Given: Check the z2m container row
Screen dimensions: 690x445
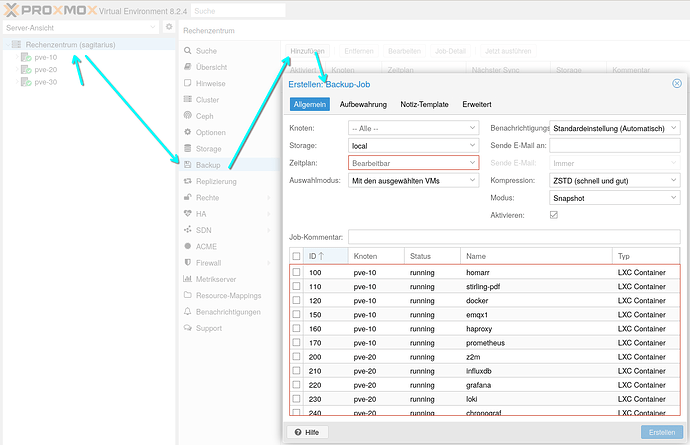Looking at the screenshot, I should pyautogui.click(x=296, y=357).
